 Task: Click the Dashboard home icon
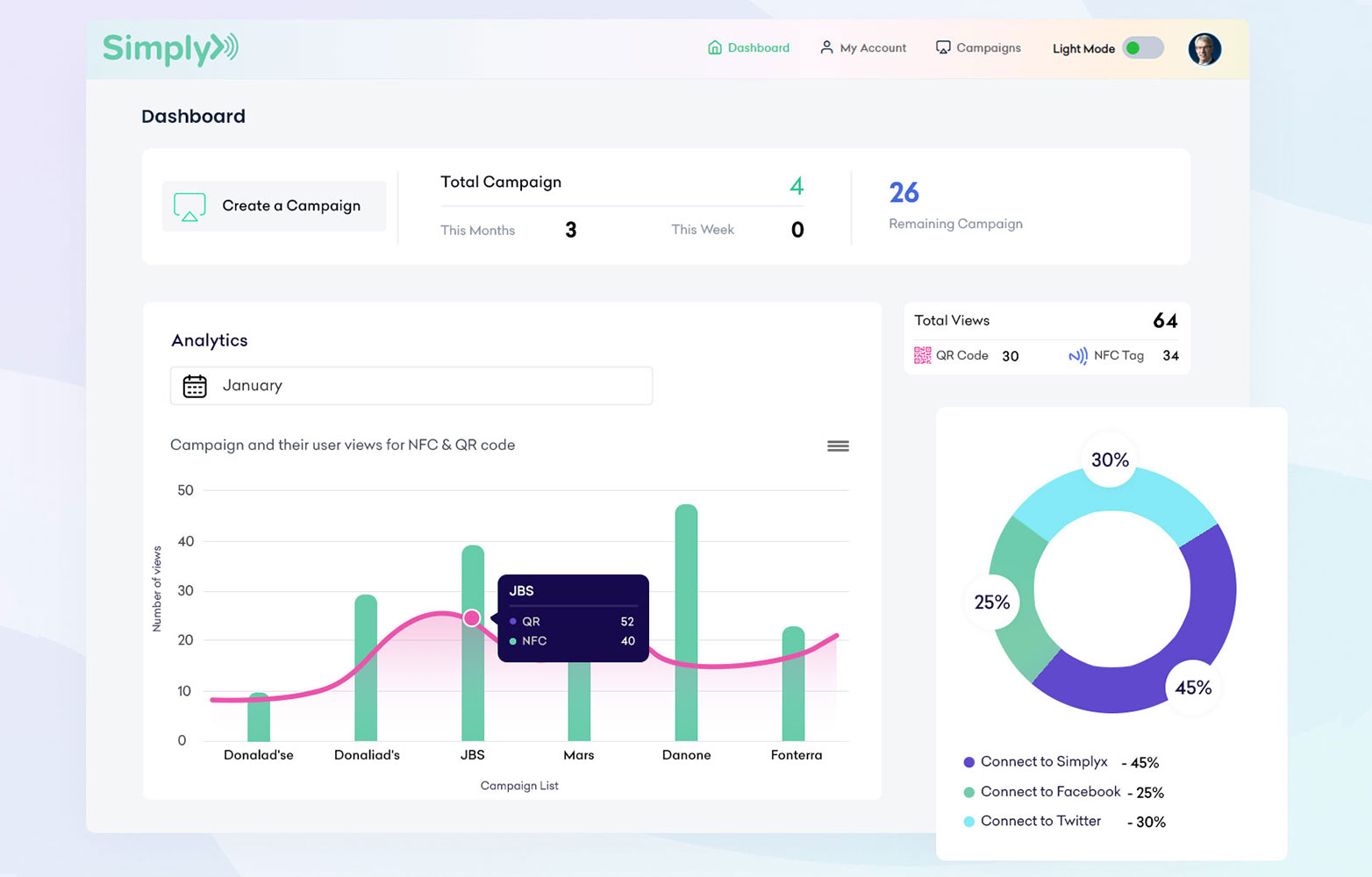pyautogui.click(x=714, y=47)
